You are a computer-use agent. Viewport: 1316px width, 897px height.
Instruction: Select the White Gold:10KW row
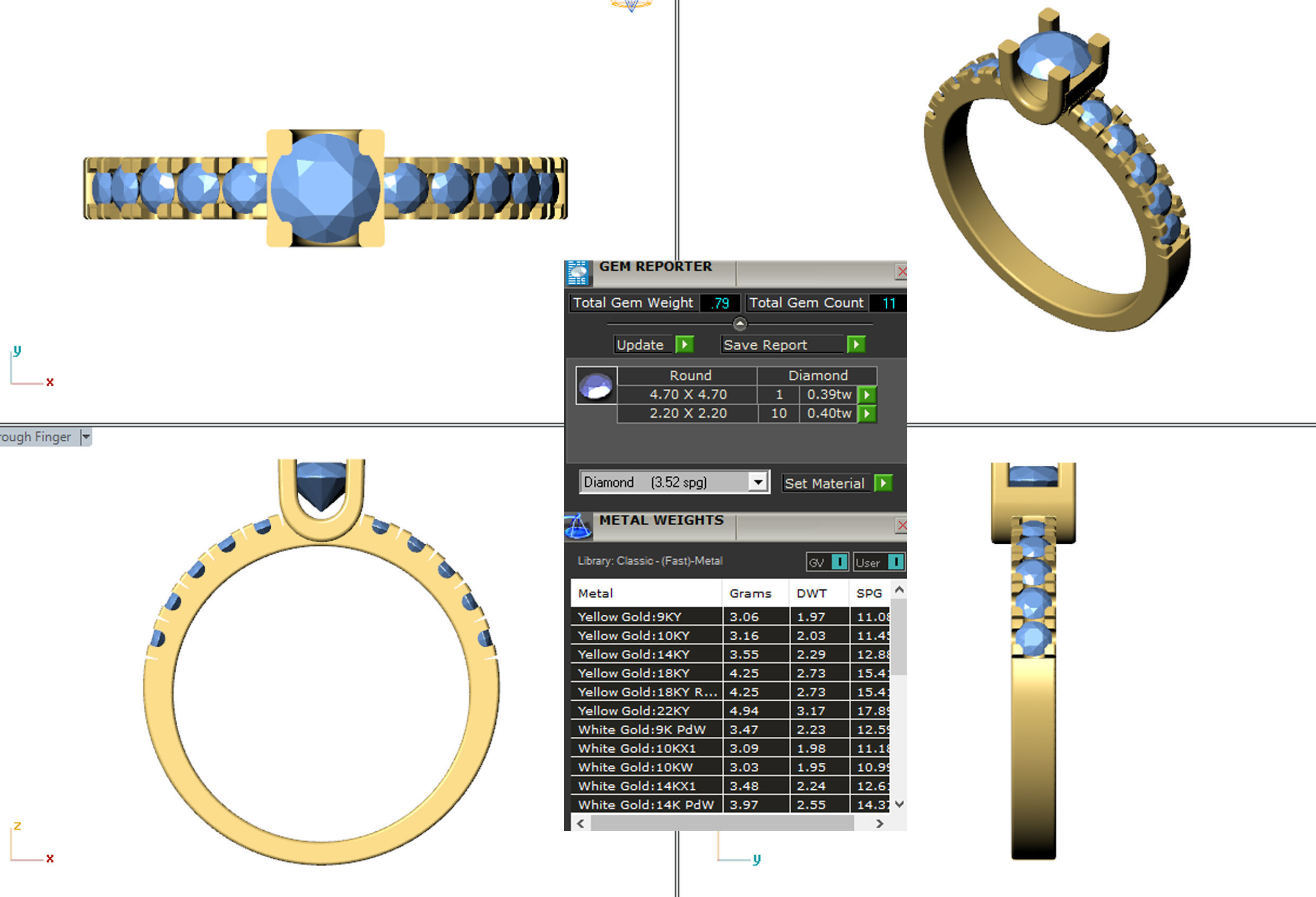pyautogui.click(x=731, y=767)
